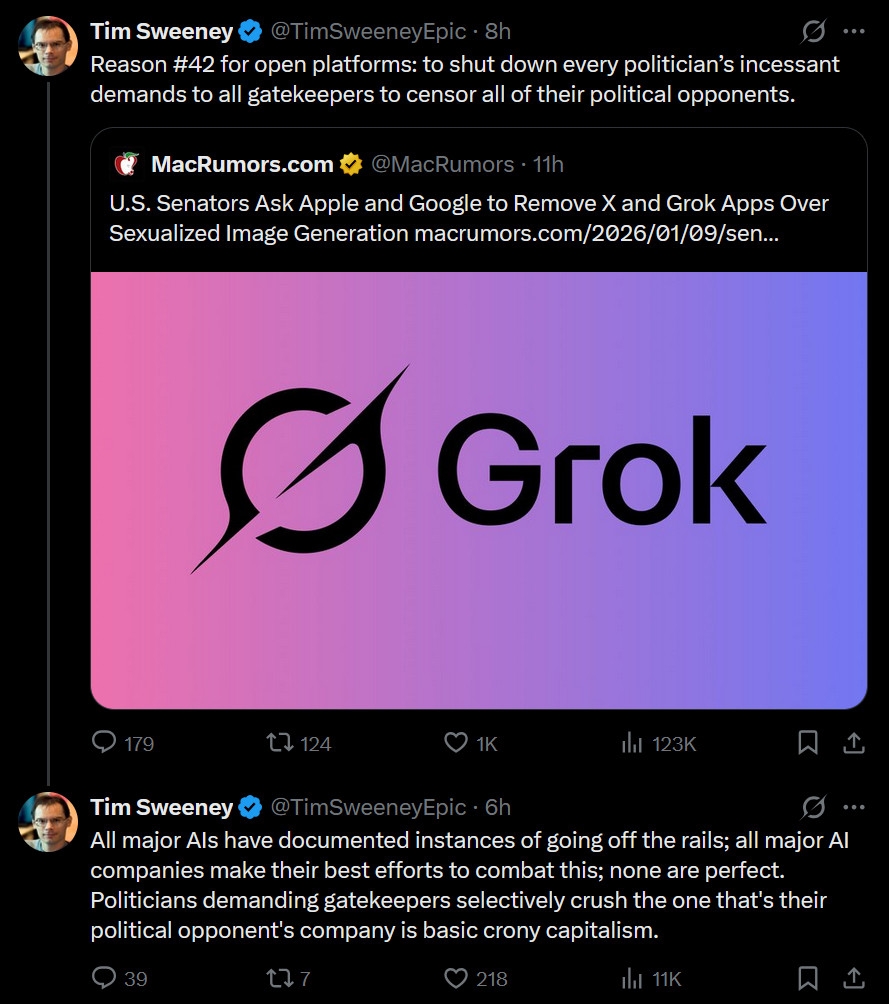Screen dimensions: 889x1004
Task: Expand more options on the second post
Action: tap(853, 807)
